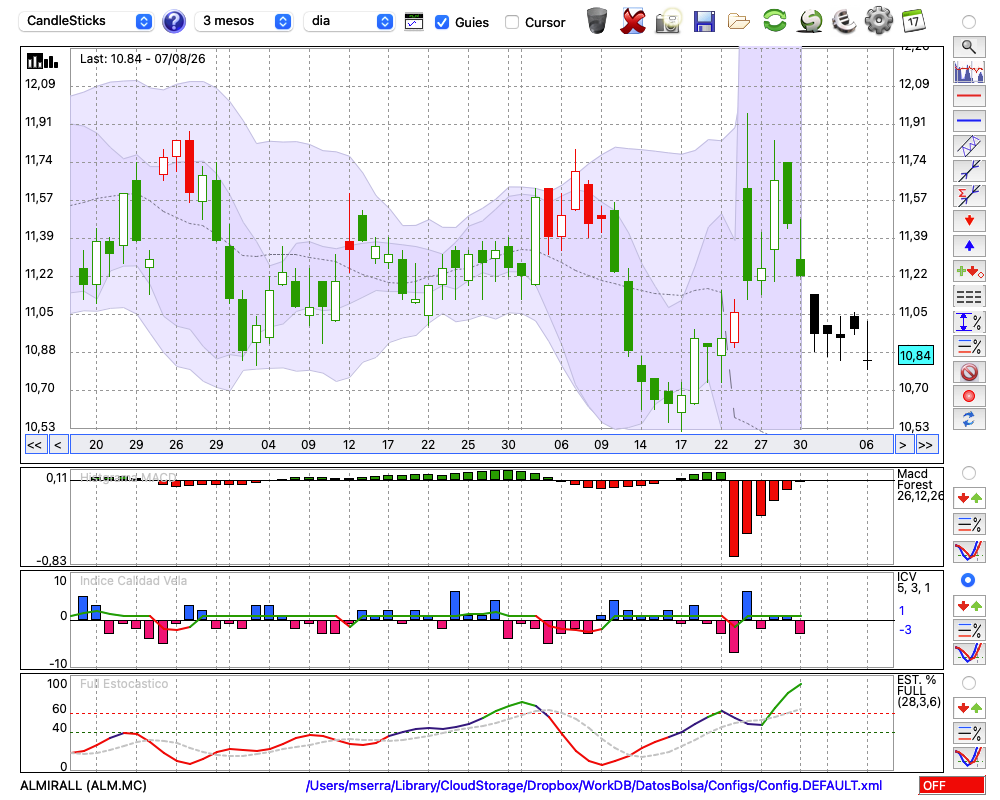Click the date timeline scrollbar
The width and height of the screenshot is (1000, 800).
pyautogui.click(x=482, y=445)
